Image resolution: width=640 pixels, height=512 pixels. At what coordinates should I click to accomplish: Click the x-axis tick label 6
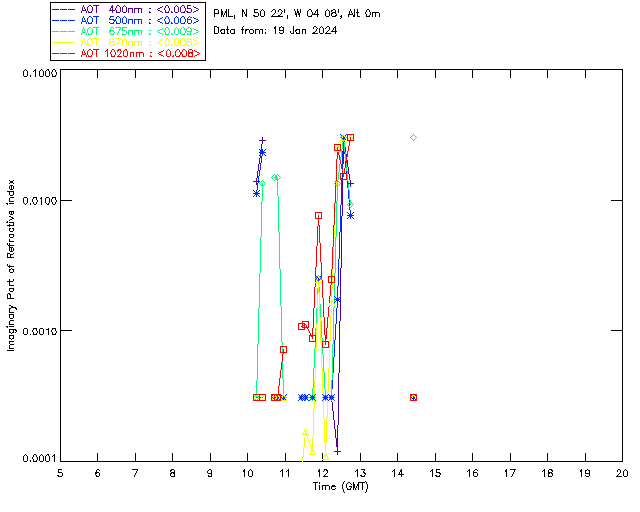(98, 473)
